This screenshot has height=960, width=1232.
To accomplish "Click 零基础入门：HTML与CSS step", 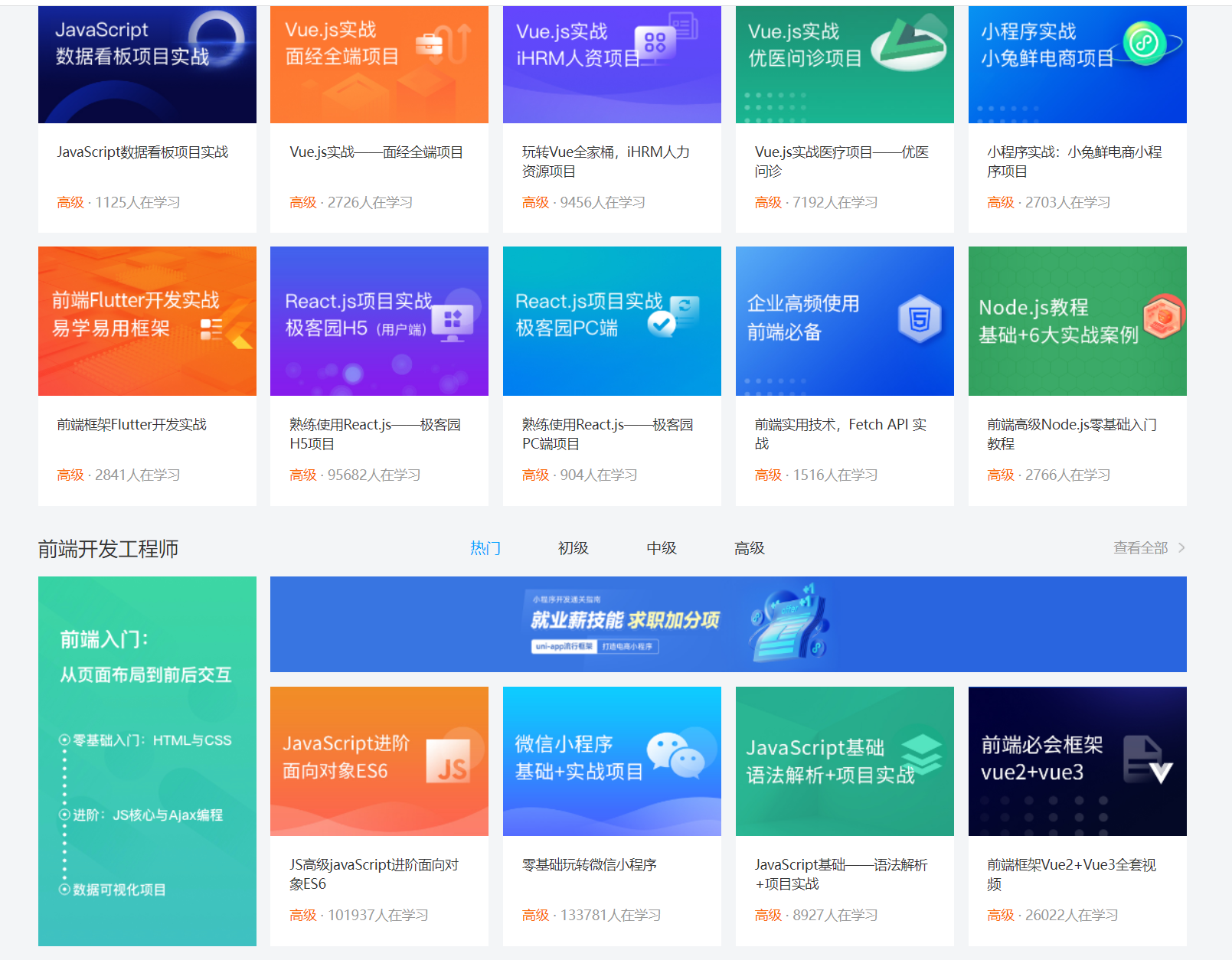I will (x=145, y=740).
